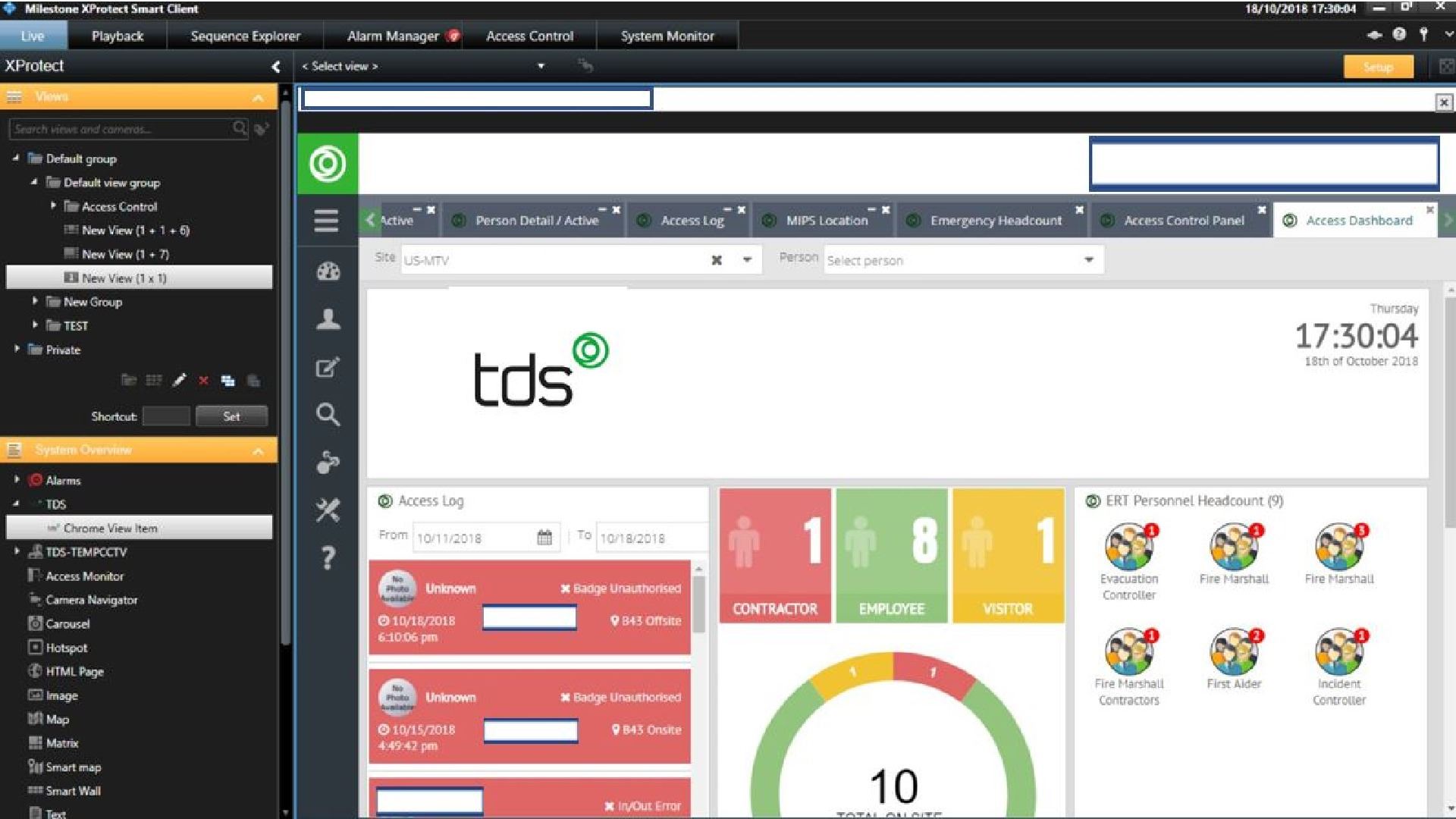This screenshot has width=1456, height=819.
Task: Click the To date field
Action: (651, 538)
